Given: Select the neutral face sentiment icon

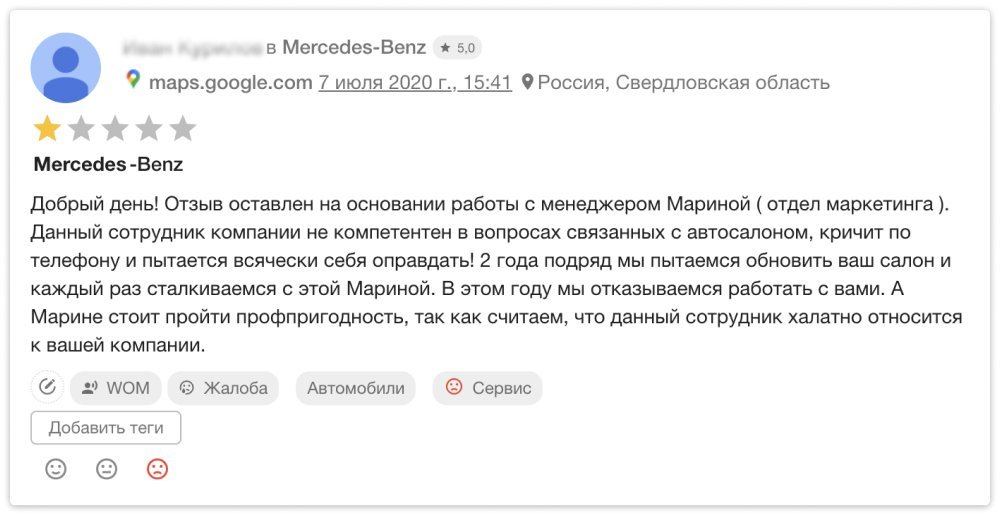Looking at the screenshot, I should pos(107,470).
